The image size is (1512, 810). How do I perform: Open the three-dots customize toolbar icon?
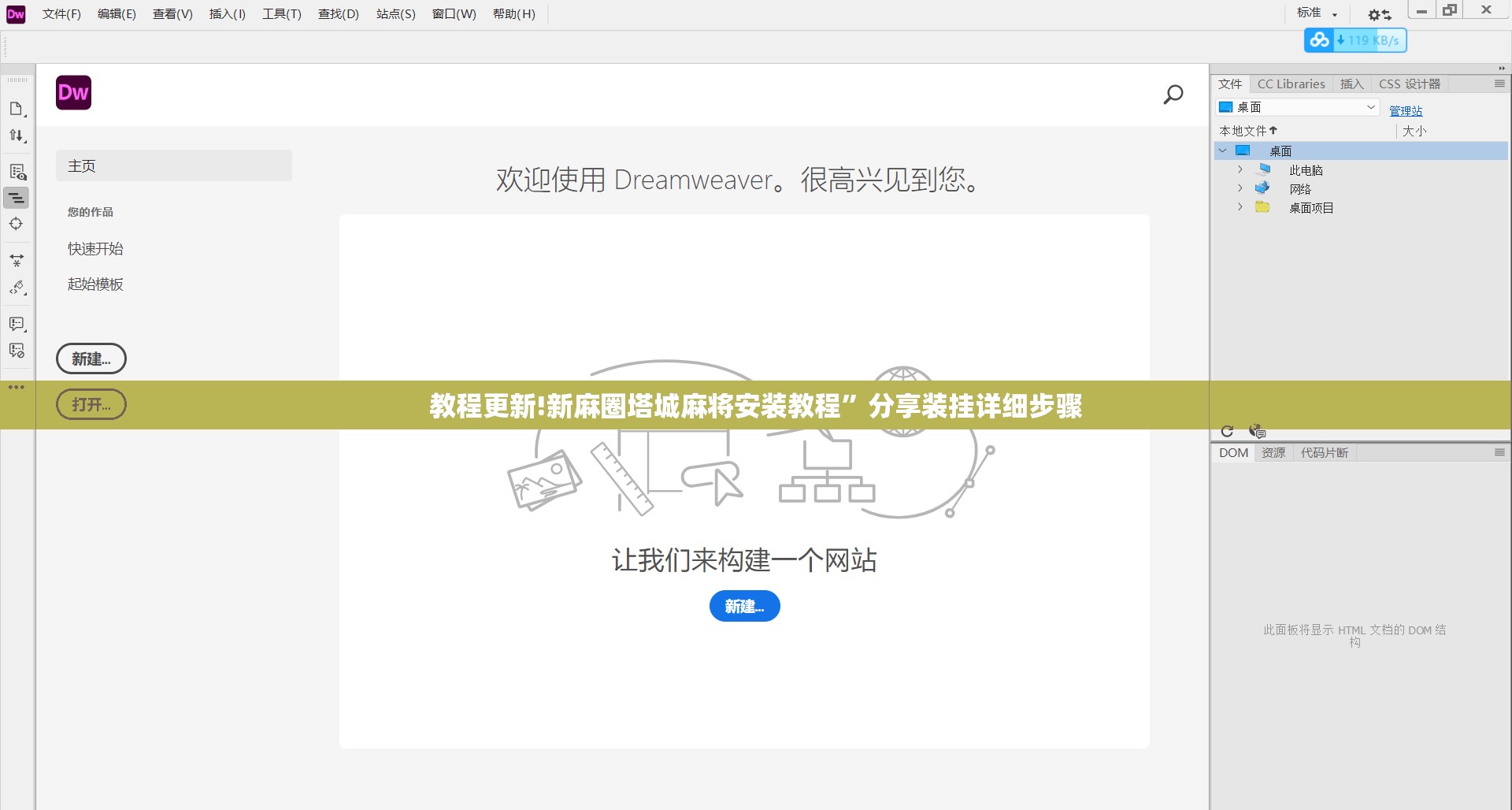pyautogui.click(x=17, y=387)
